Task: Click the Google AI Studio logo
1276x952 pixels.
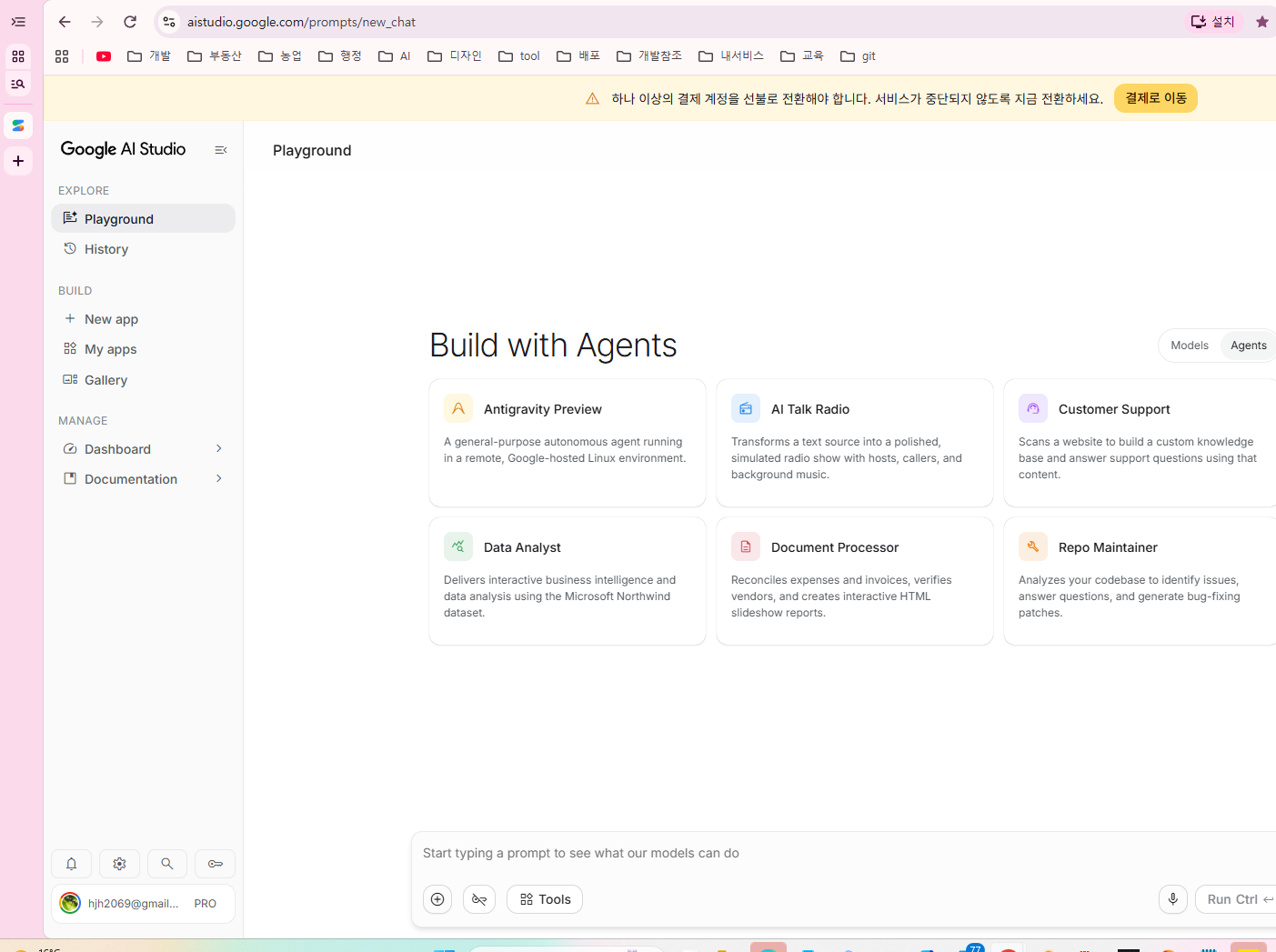Action: click(x=123, y=149)
